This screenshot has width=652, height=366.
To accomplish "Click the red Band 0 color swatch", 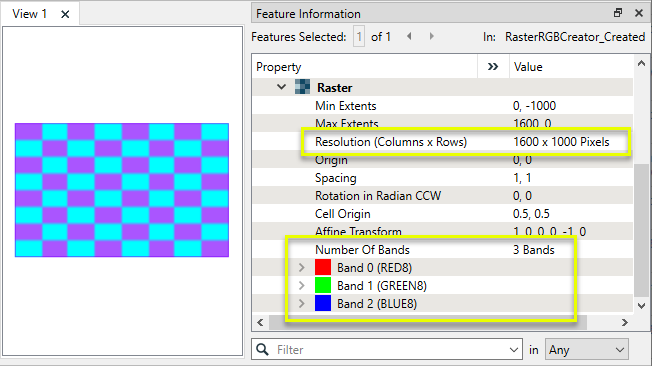I will click(323, 267).
